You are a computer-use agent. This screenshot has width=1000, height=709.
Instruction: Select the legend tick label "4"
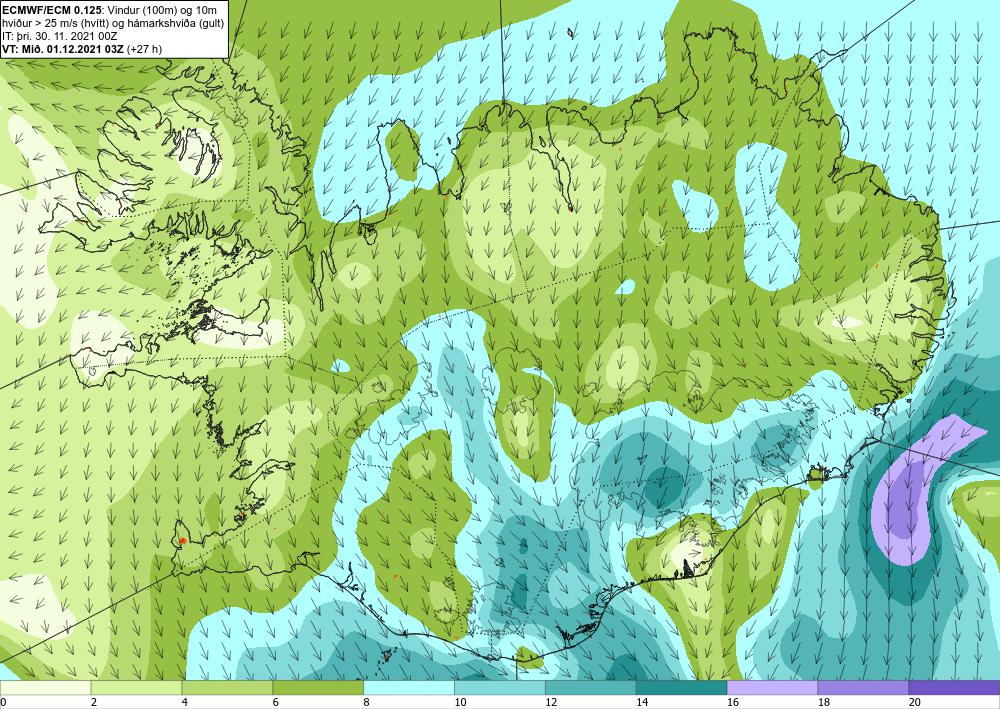[x=185, y=702]
